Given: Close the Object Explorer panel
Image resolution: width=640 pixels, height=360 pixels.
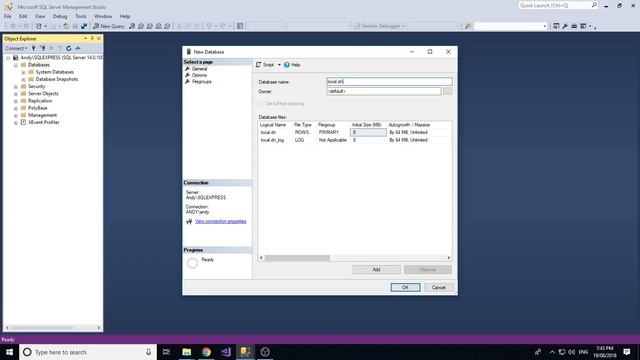Looking at the screenshot, I should [x=99, y=38].
